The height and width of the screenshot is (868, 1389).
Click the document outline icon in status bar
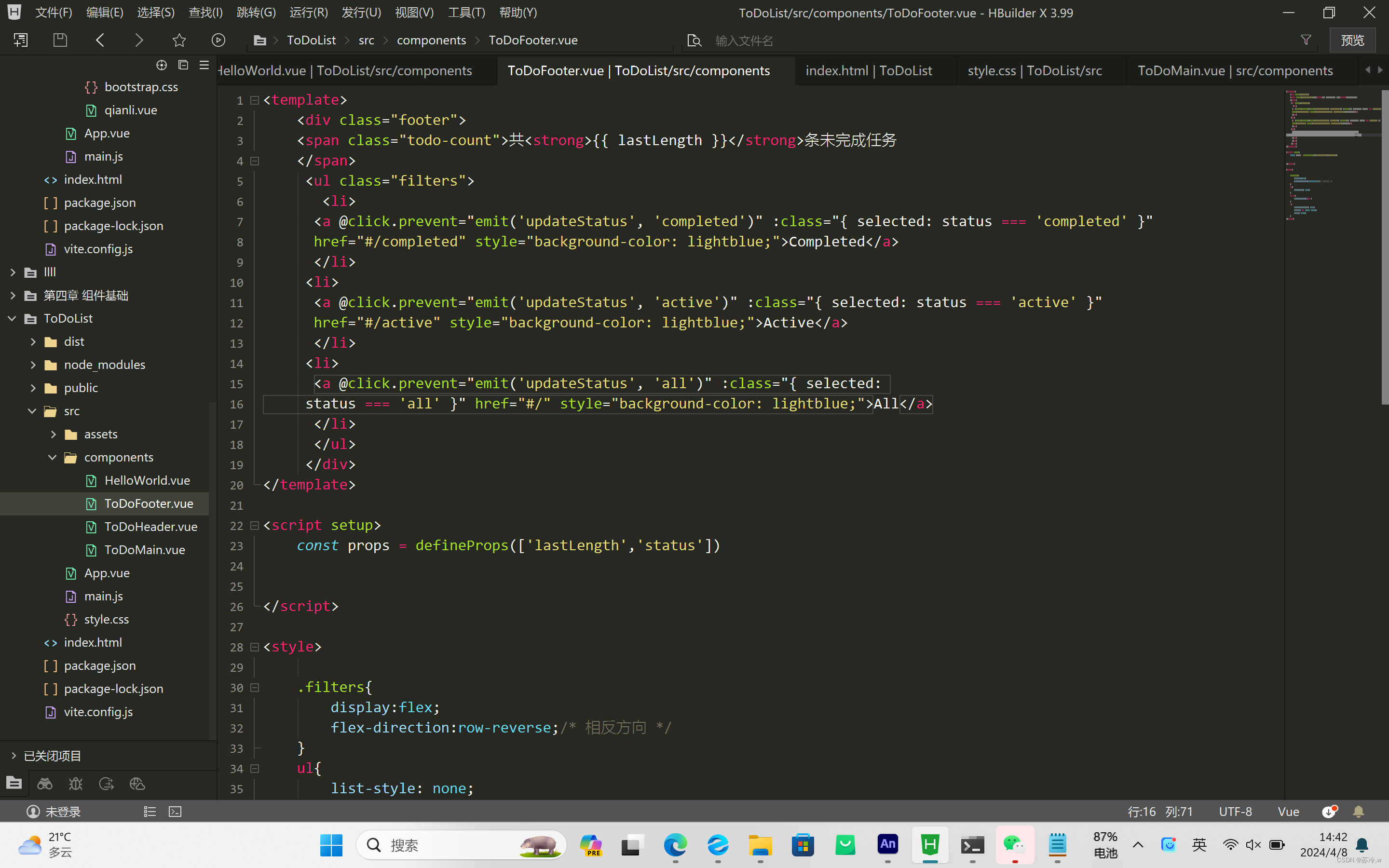pyautogui.click(x=150, y=812)
